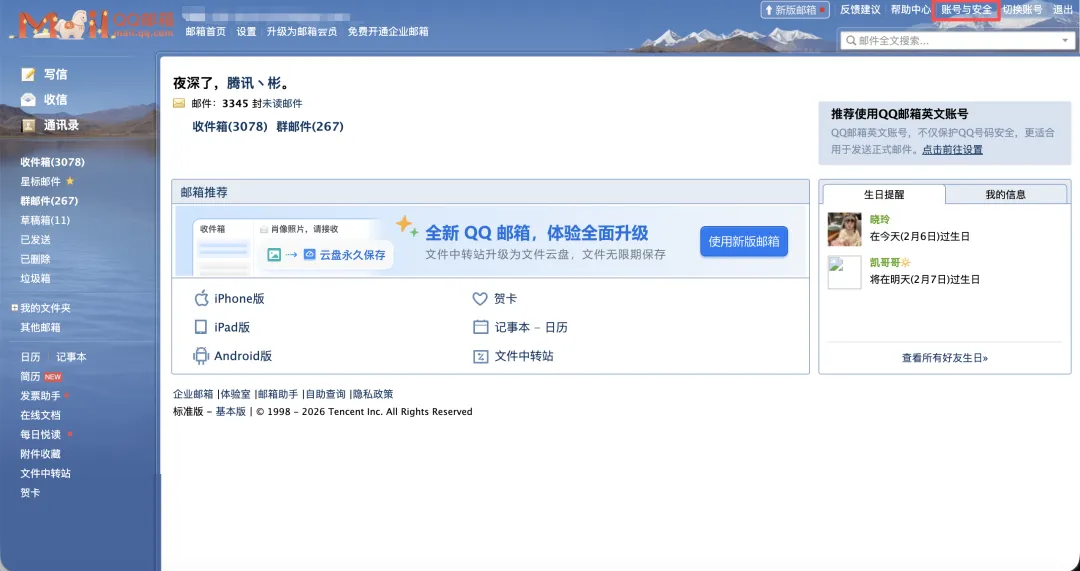Open 星标邮件 folder in sidebar

click(41, 181)
